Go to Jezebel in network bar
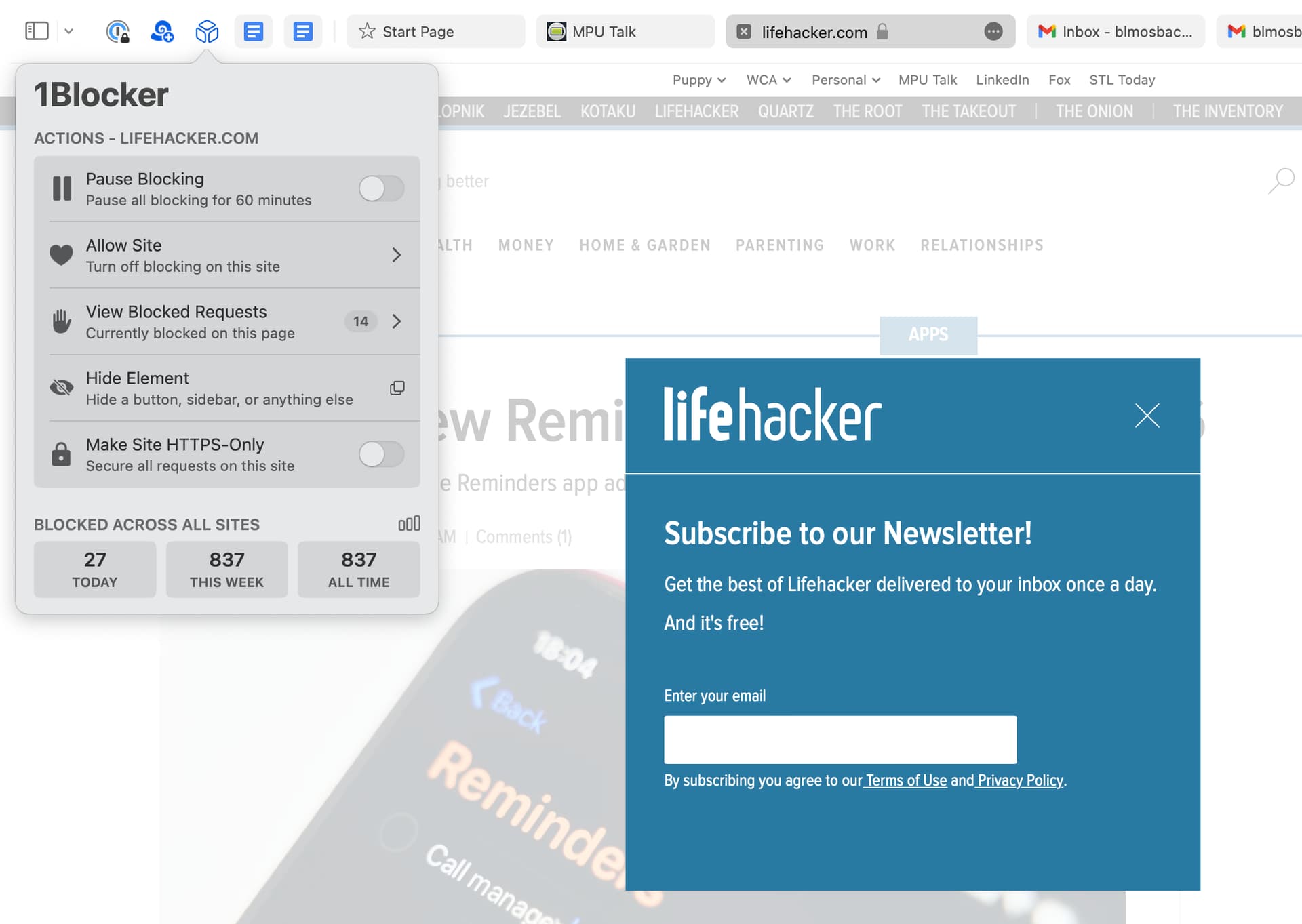 click(532, 111)
